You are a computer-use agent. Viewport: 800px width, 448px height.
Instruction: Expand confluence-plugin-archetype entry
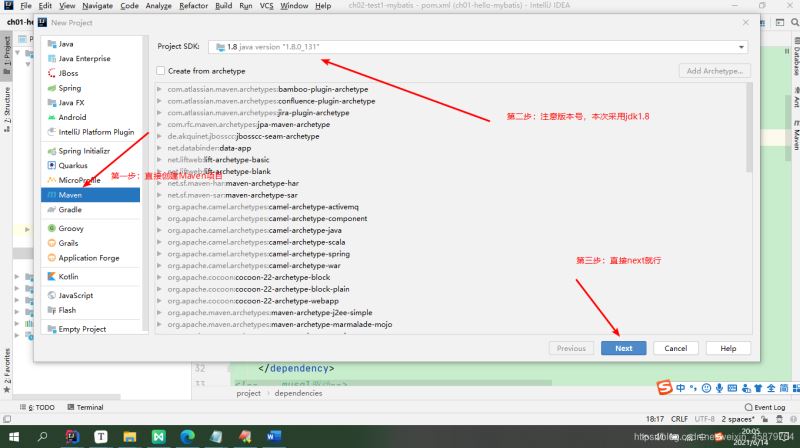[x=159, y=101]
